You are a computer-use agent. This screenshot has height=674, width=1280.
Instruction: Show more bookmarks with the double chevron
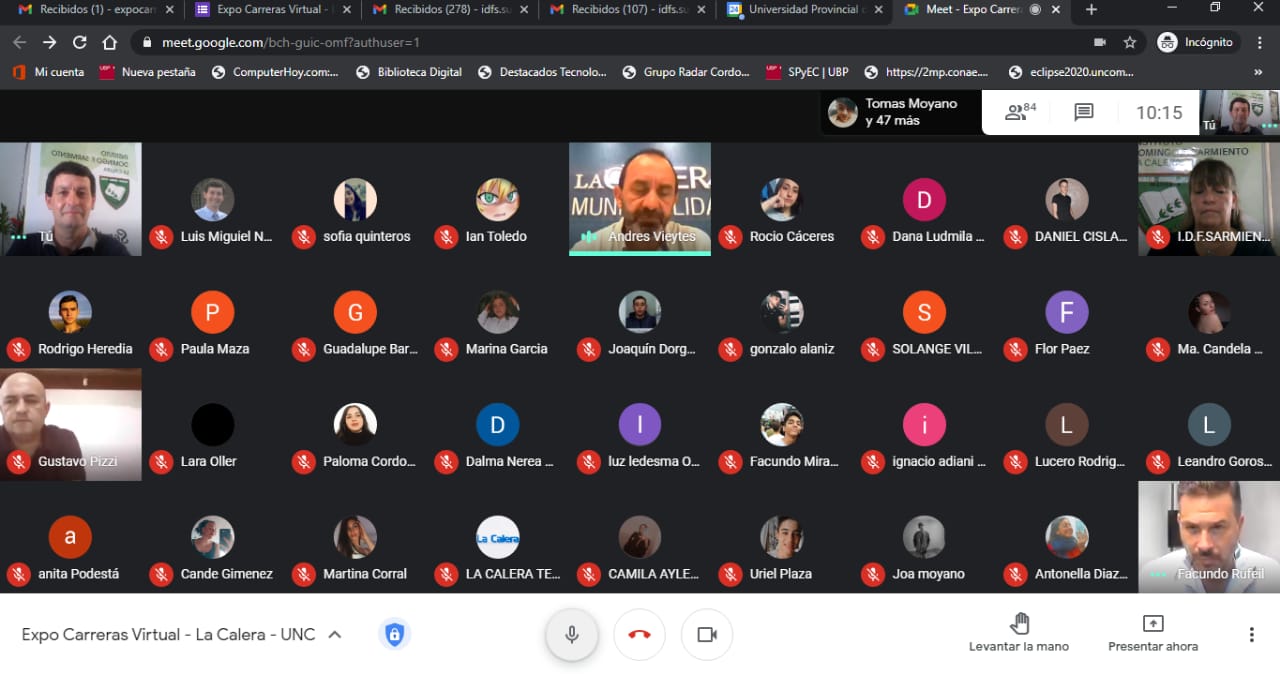(x=1258, y=72)
